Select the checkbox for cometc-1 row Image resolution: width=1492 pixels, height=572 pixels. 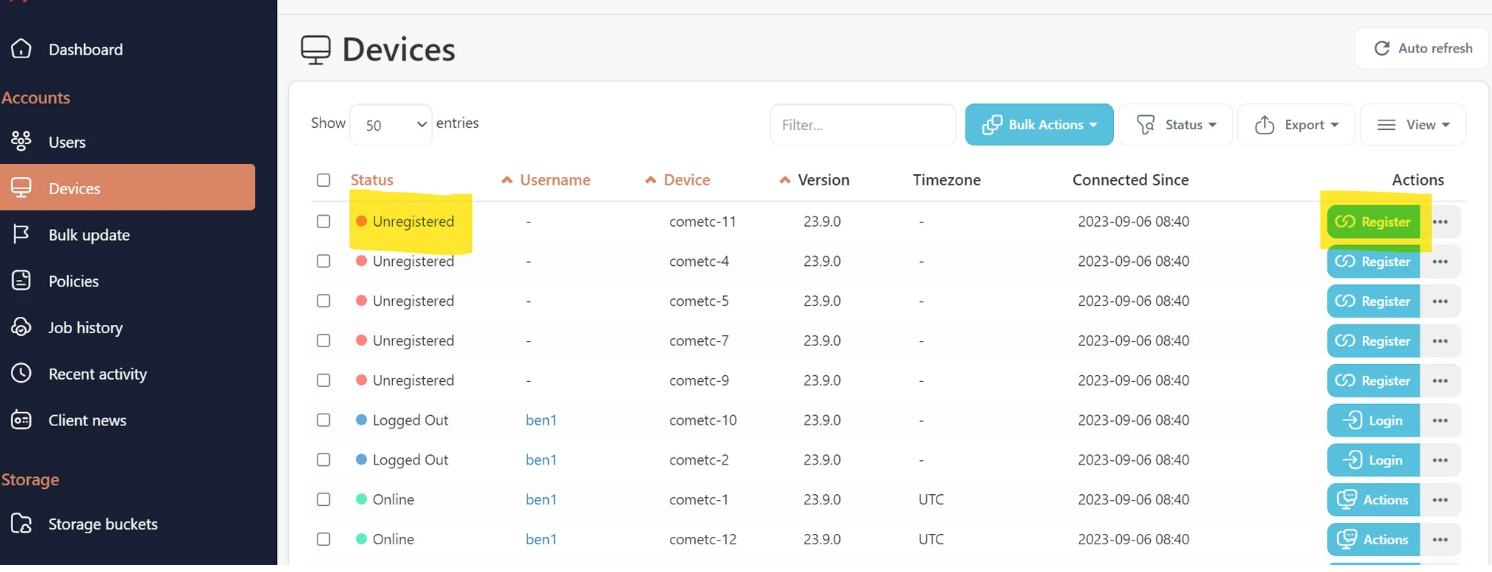[x=323, y=499]
